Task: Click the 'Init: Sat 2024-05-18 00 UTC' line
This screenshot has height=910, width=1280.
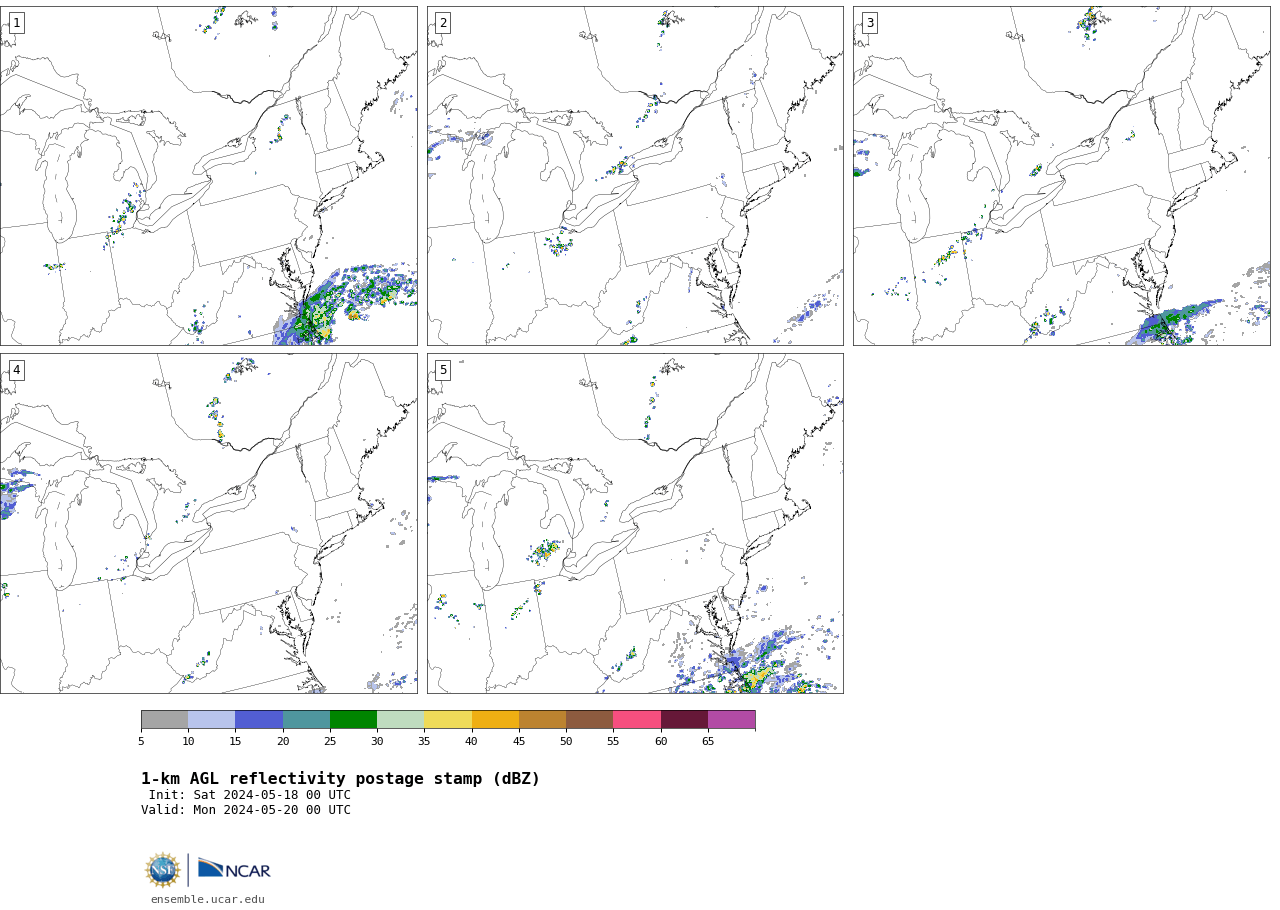Action: 250,795
